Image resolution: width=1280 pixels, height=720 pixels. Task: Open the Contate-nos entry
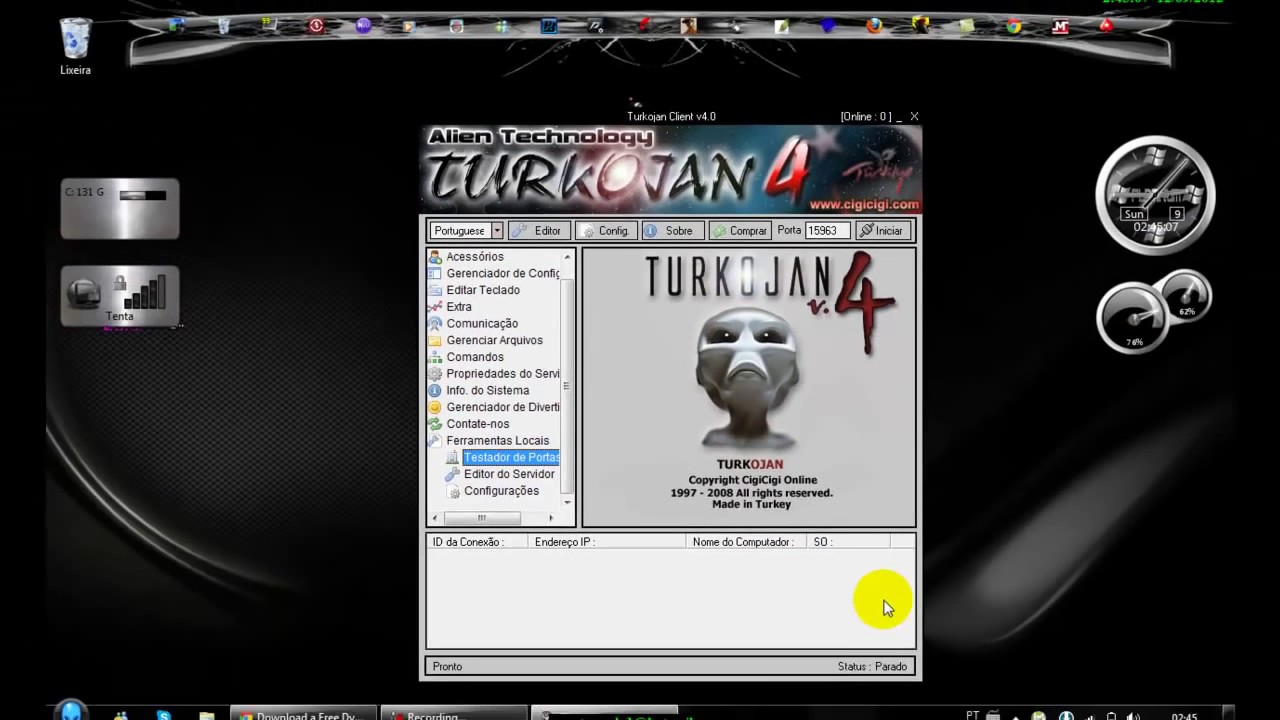pos(477,424)
